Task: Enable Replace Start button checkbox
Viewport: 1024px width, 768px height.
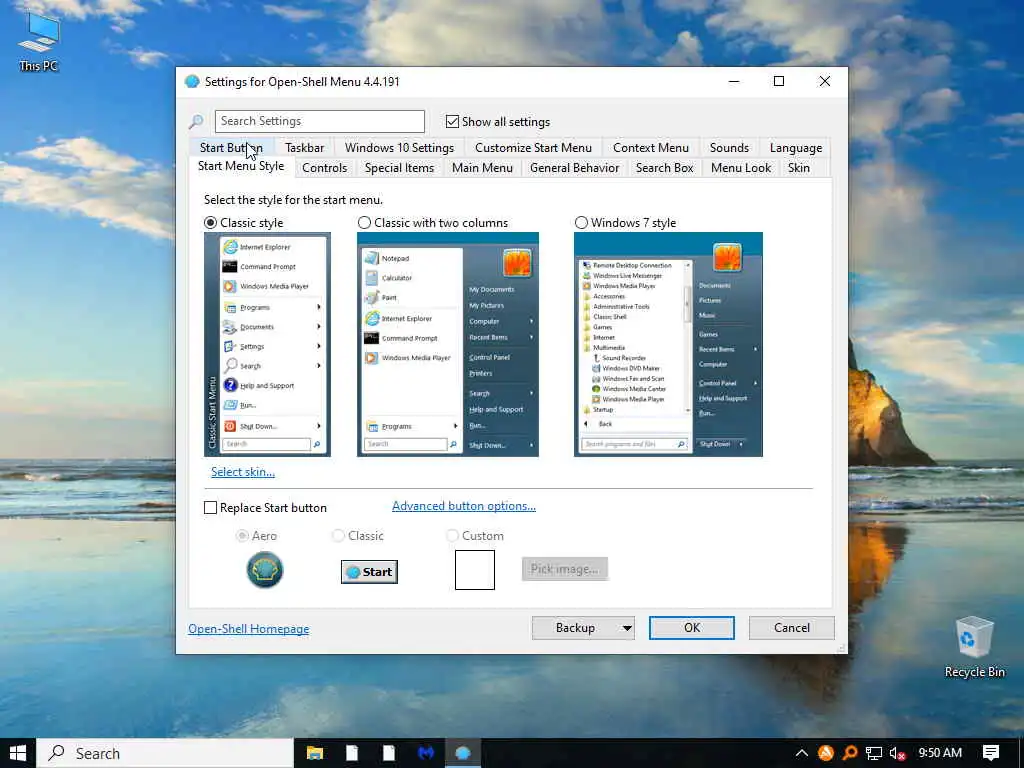Action: pos(210,507)
